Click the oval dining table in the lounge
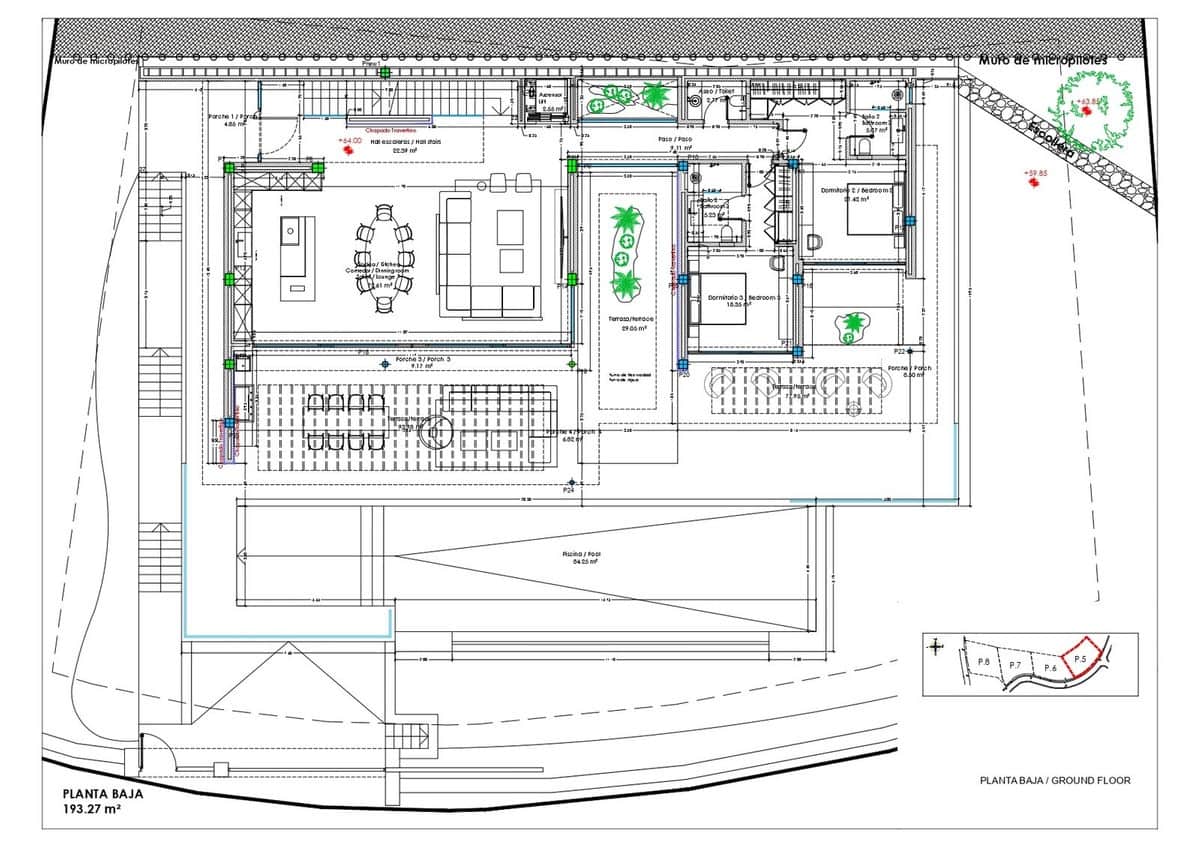The width and height of the screenshot is (1200, 848). coord(382,258)
